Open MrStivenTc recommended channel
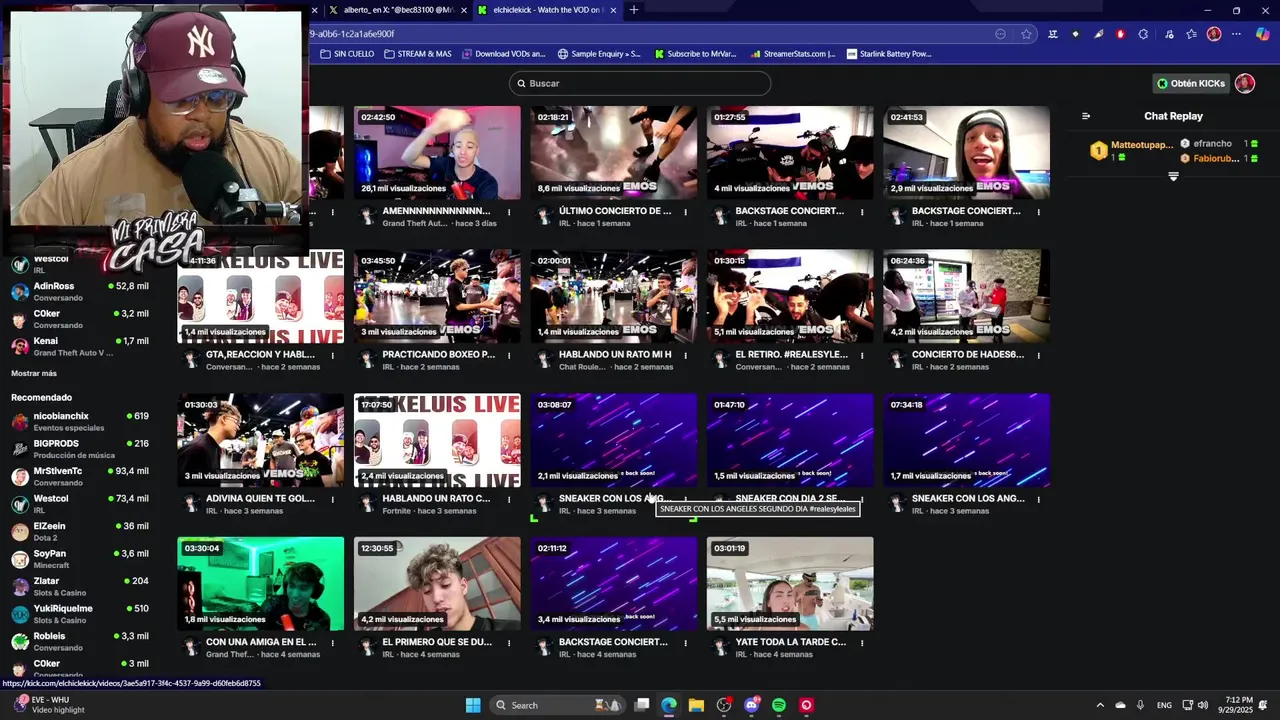 pyautogui.click(x=80, y=476)
